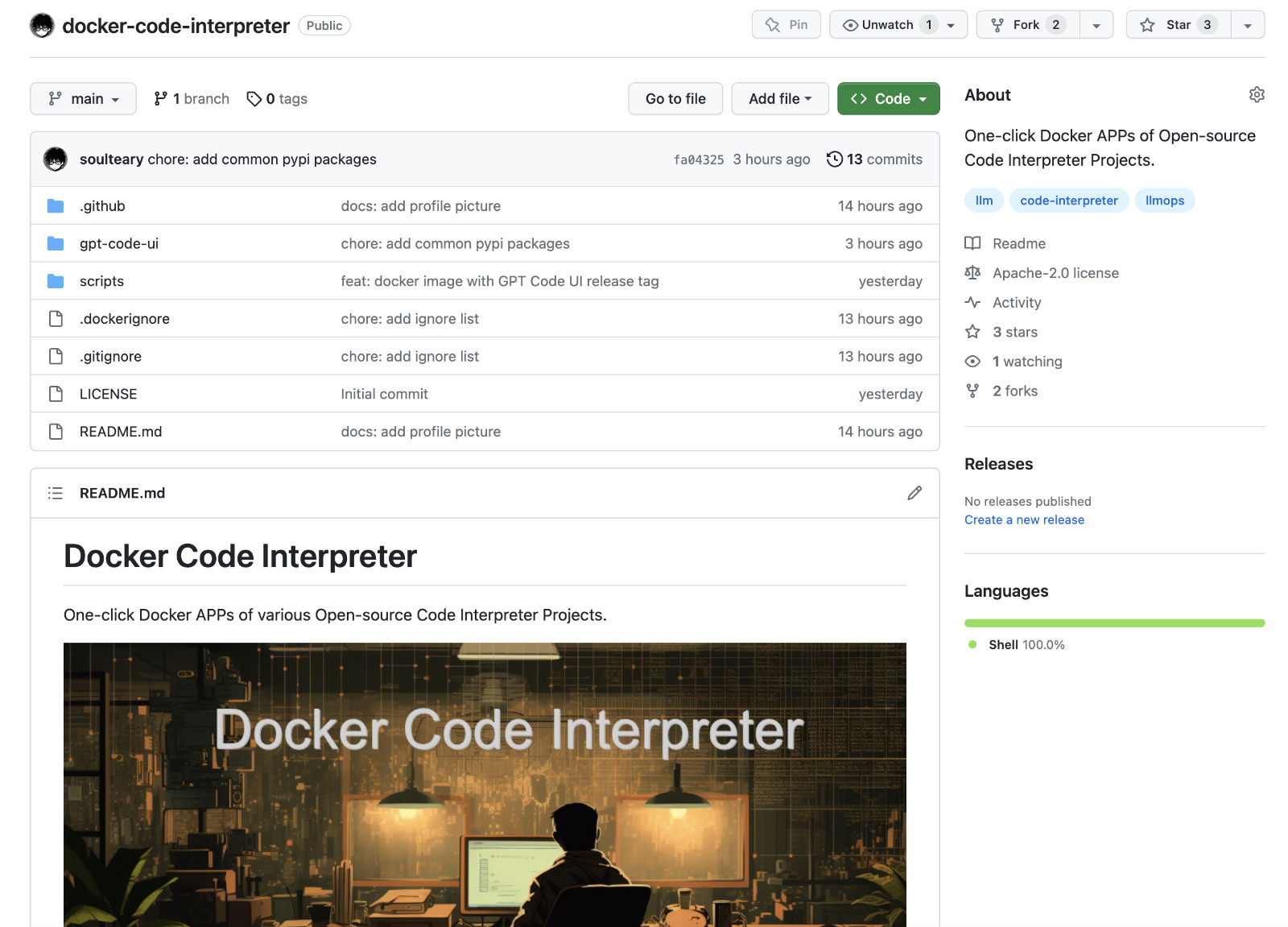Select the llmops topic tag
Image resolution: width=1288 pixels, height=927 pixels.
[1165, 201]
